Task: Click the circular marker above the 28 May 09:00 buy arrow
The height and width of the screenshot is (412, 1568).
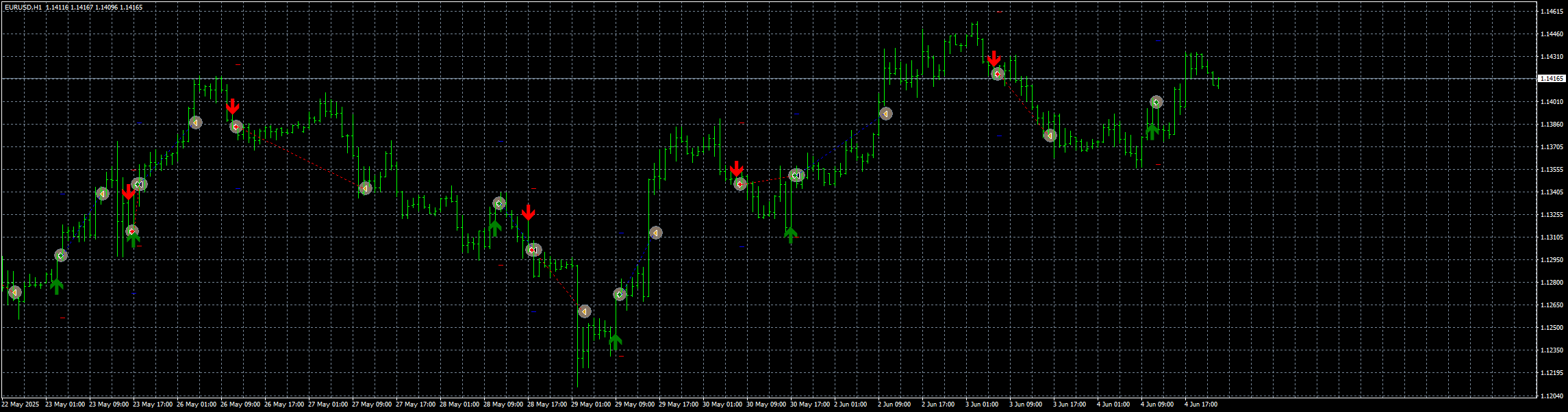Action: (x=499, y=203)
